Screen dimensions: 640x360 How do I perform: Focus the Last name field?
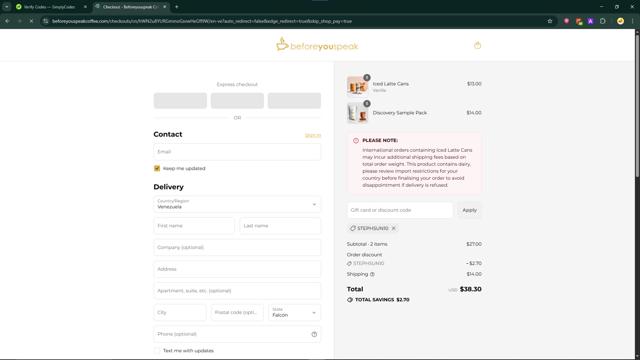click(x=280, y=226)
